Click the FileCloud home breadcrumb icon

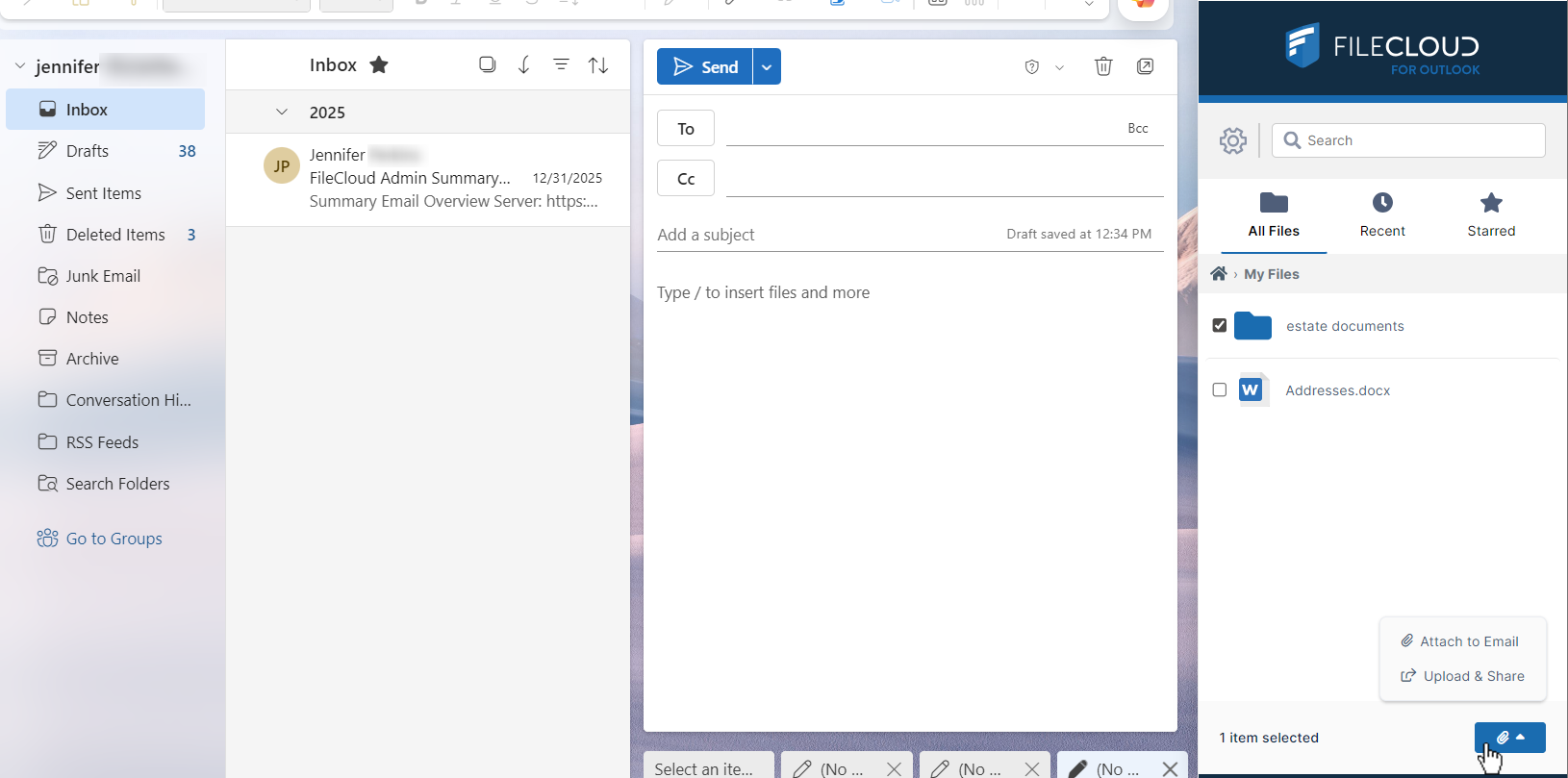[x=1219, y=274]
